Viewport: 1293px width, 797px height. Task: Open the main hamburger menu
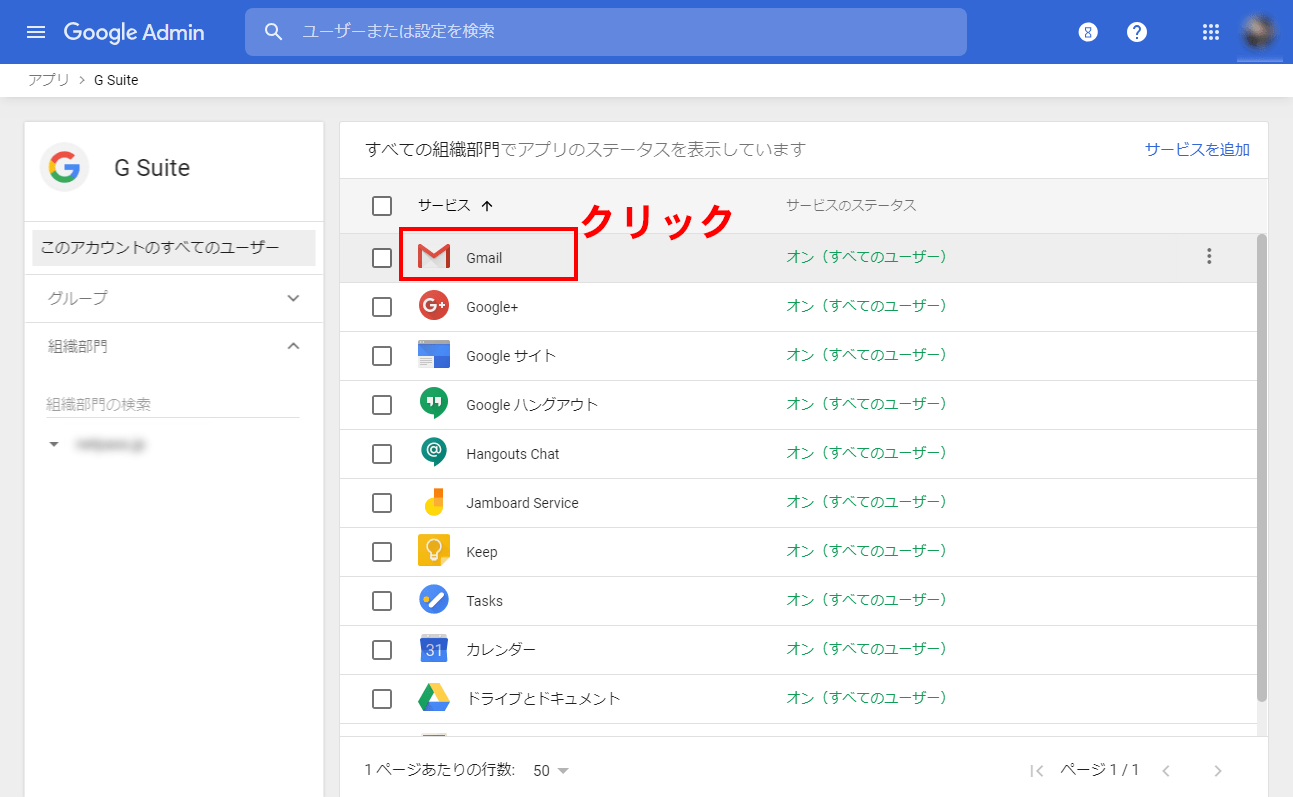(36, 32)
